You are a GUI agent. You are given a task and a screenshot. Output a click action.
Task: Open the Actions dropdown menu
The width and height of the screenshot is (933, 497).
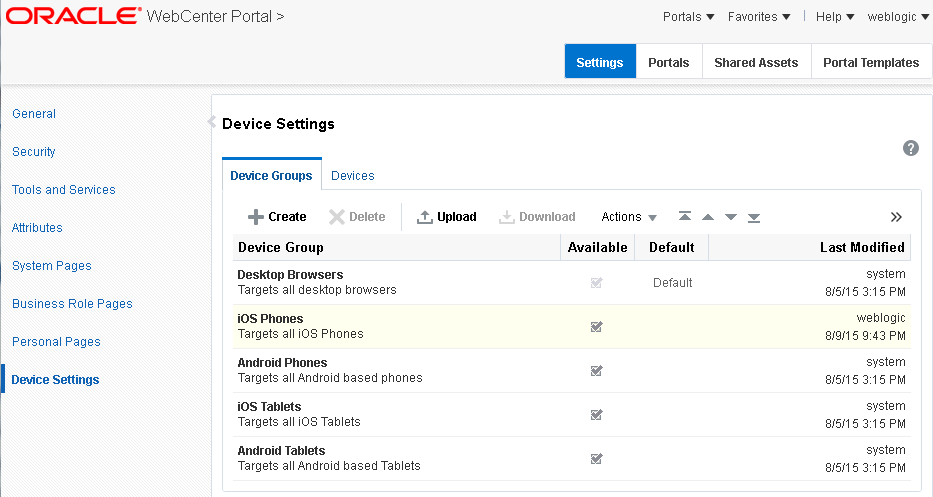(x=629, y=217)
